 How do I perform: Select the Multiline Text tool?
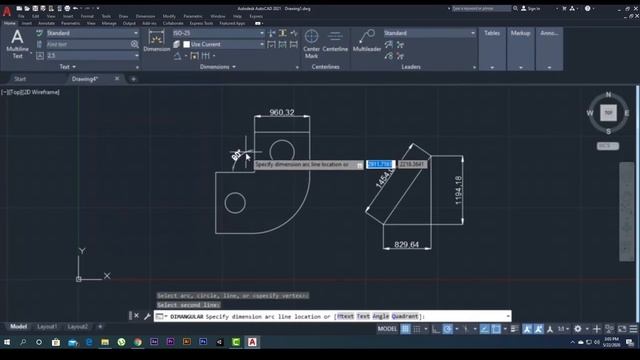[x=17, y=44]
